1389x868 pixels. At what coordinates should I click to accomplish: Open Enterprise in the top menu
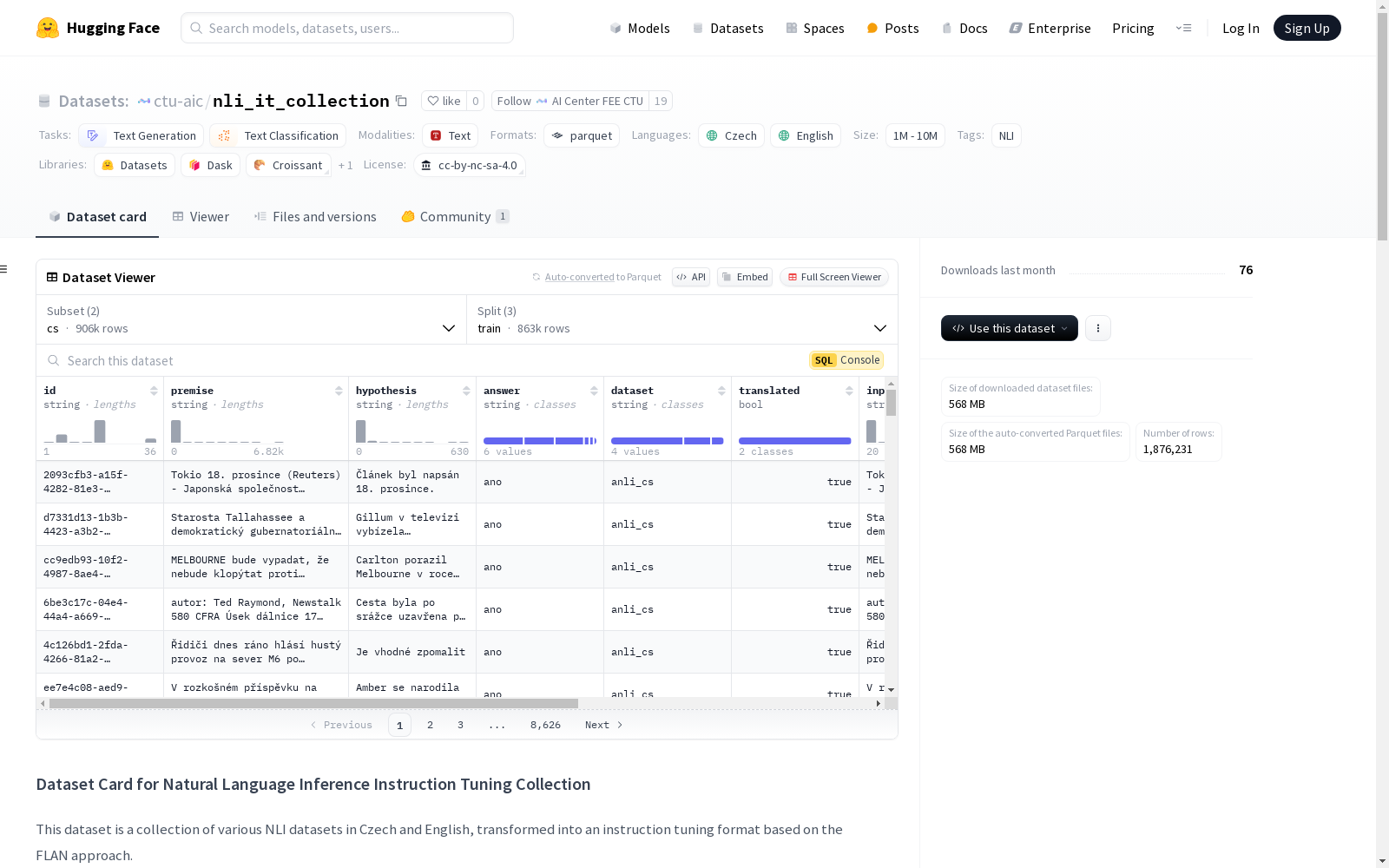(1050, 28)
